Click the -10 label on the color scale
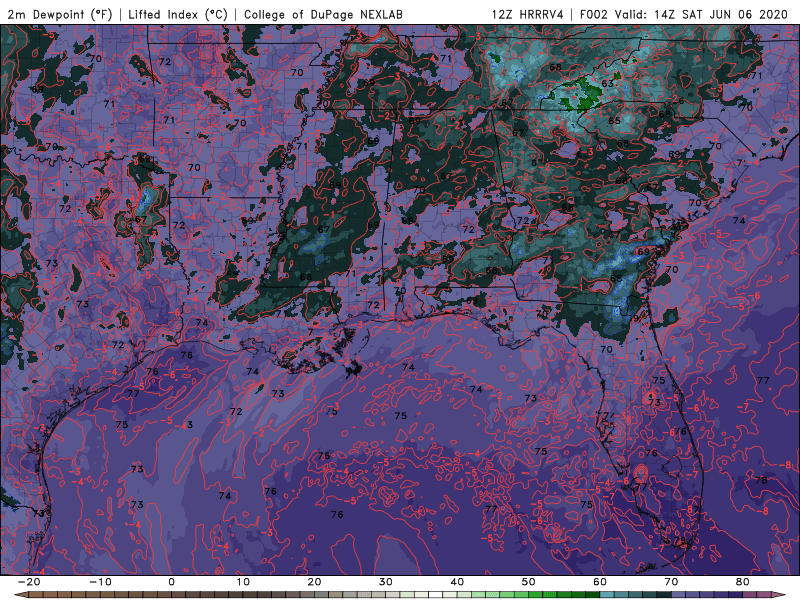 pyautogui.click(x=100, y=582)
